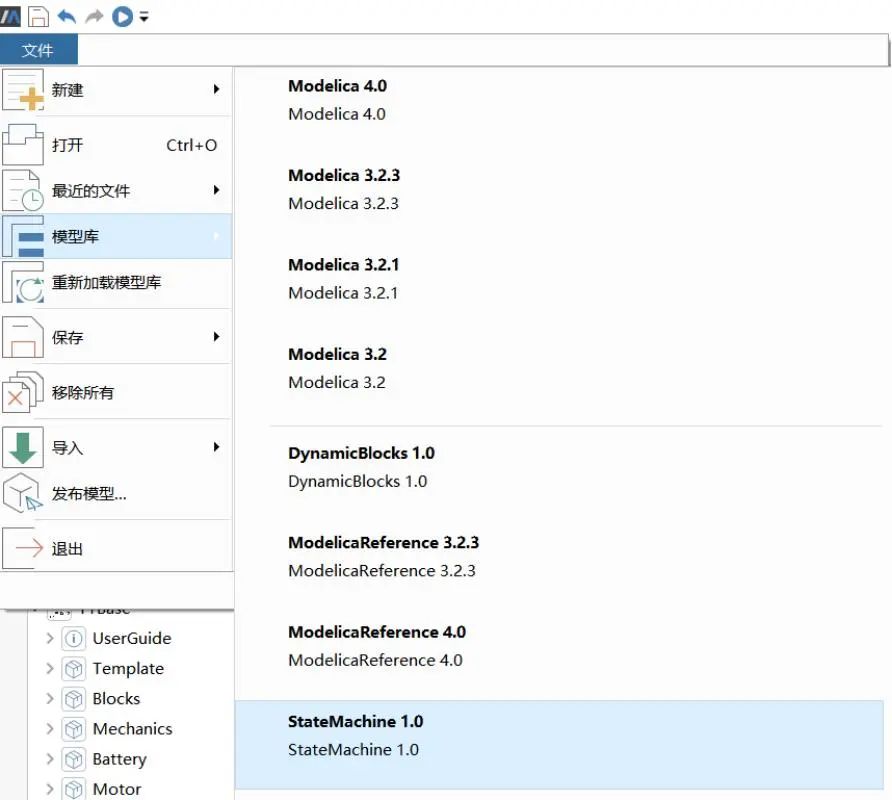Click the Motor package icon

73,789
